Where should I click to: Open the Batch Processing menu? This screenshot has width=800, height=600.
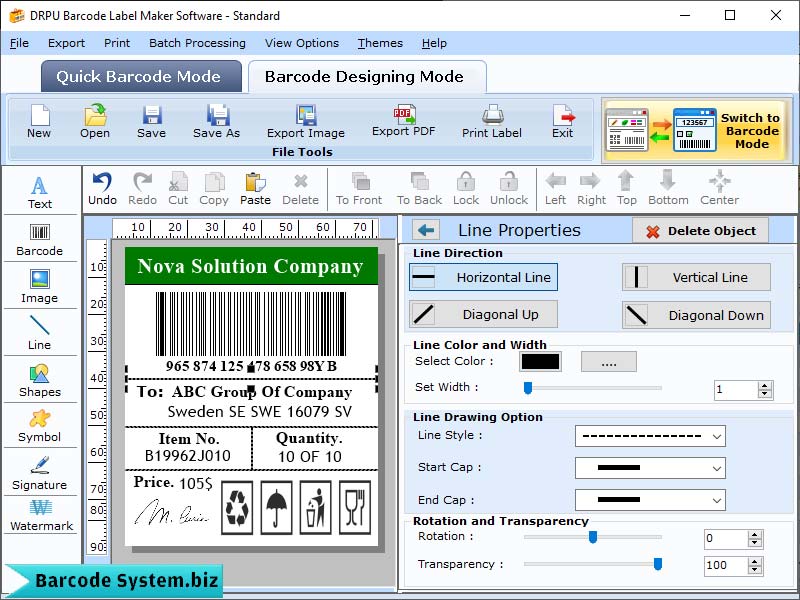tap(197, 43)
